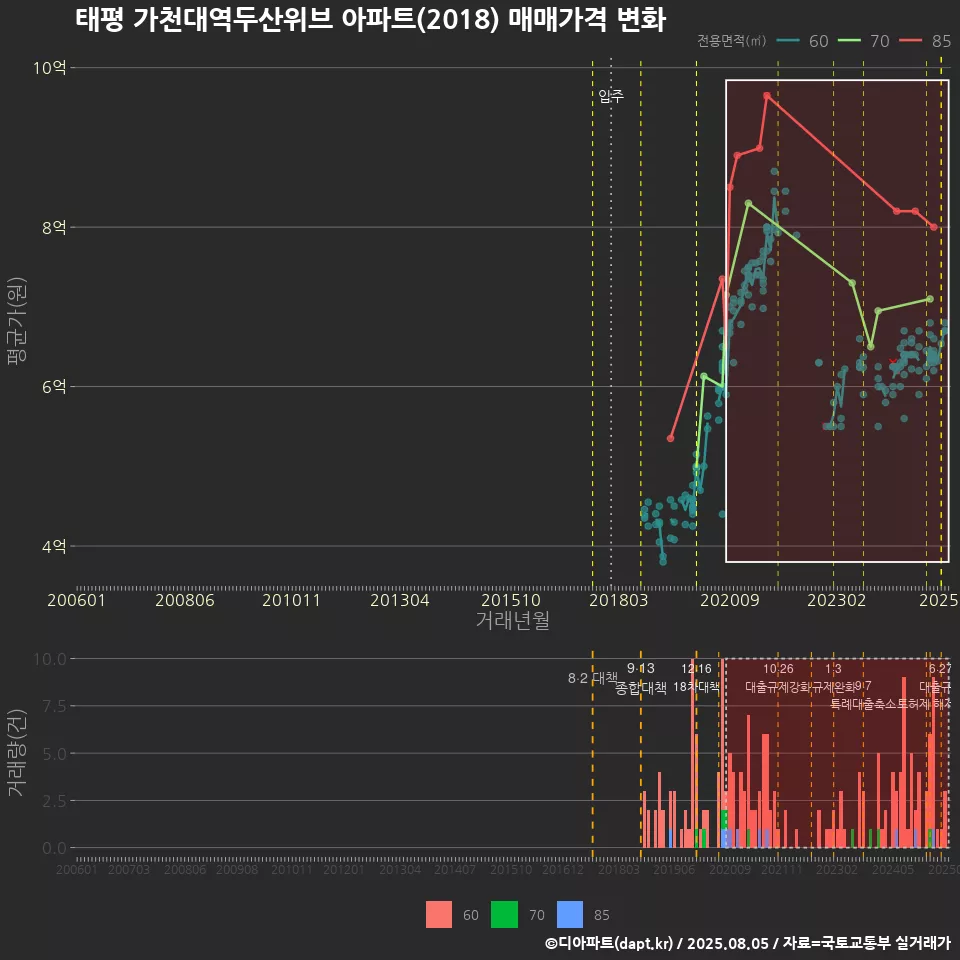The image size is (960, 960).
Task: Click the first red 85㎡ point near 5억
Action: click(x=670, y=438)
